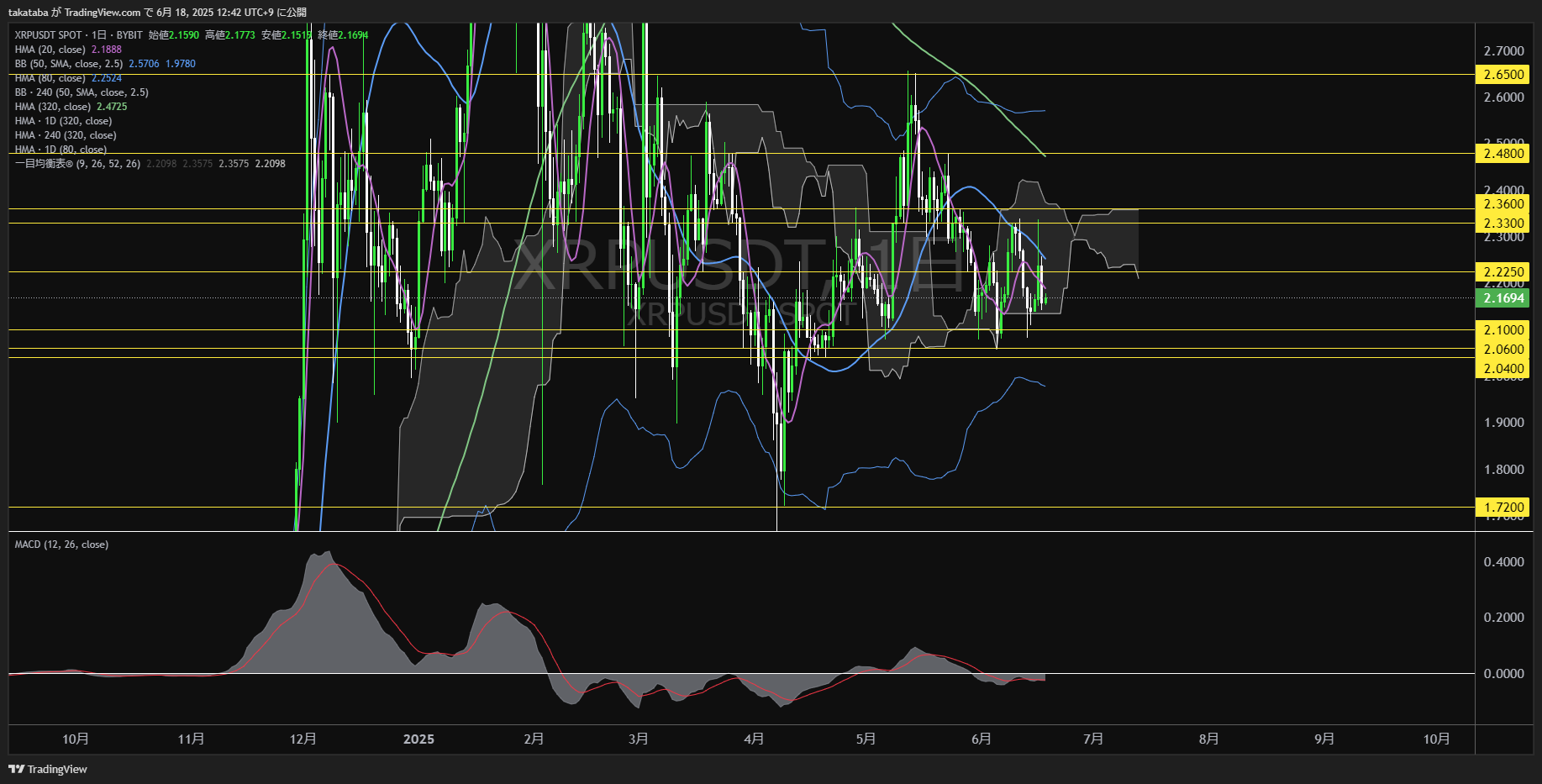
Task: Select the HMA · 240 (320, close) legend
Action: [66, 135]
